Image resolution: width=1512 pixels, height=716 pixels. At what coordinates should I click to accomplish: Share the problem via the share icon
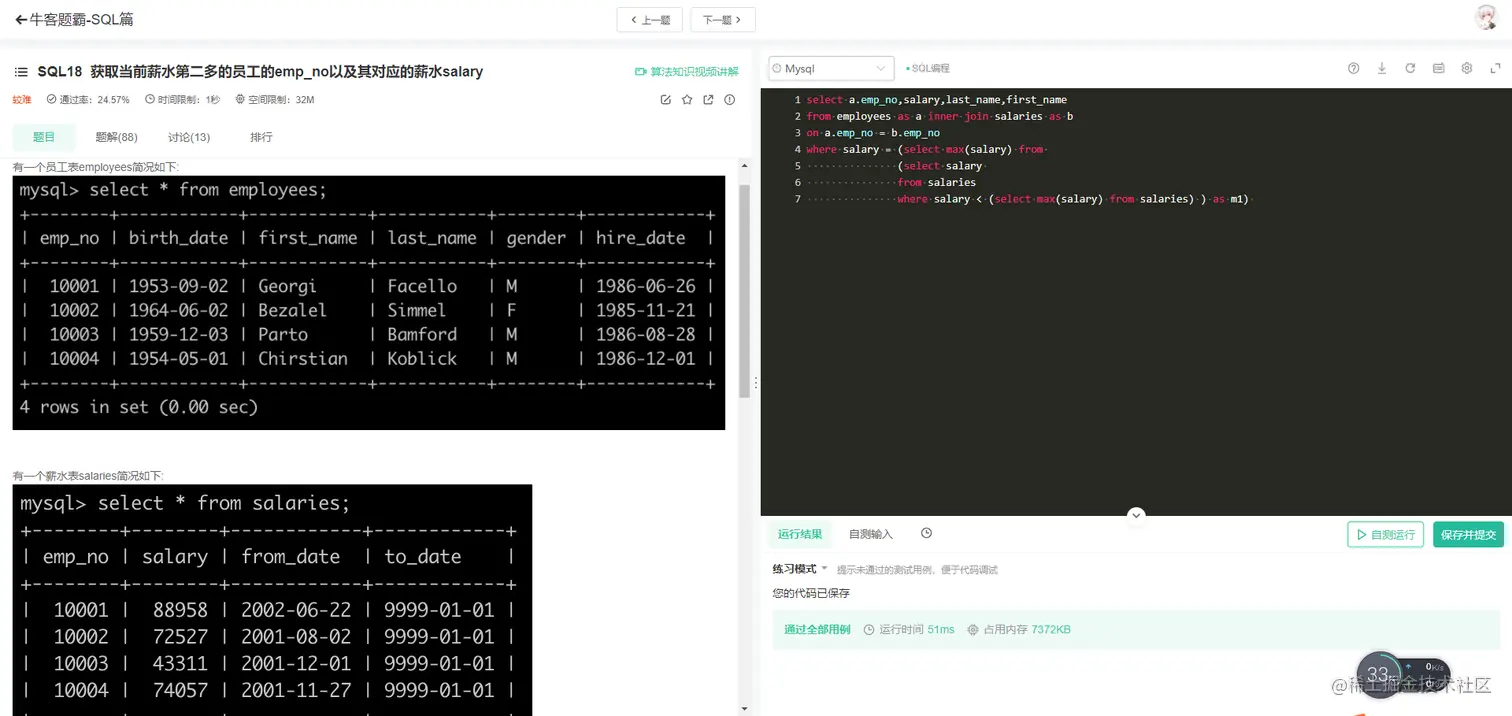(708, 100)
